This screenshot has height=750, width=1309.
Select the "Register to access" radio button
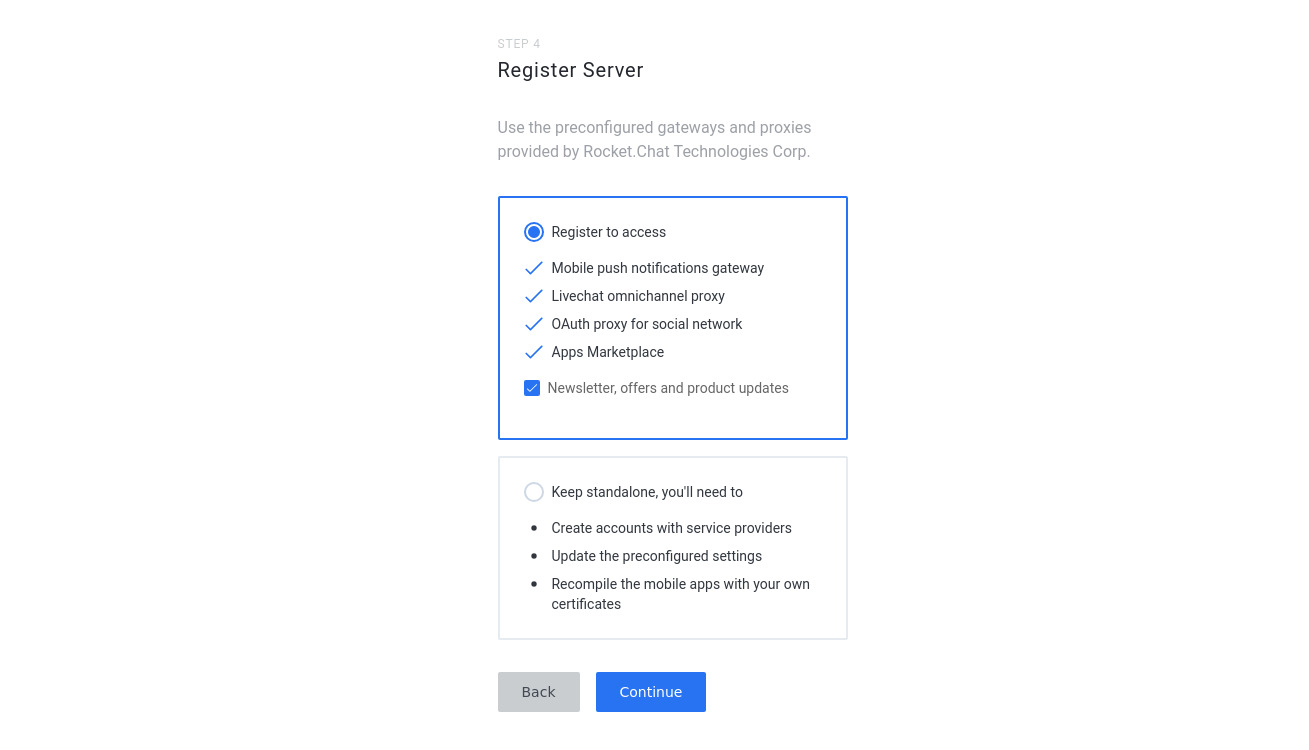point(534,232)
